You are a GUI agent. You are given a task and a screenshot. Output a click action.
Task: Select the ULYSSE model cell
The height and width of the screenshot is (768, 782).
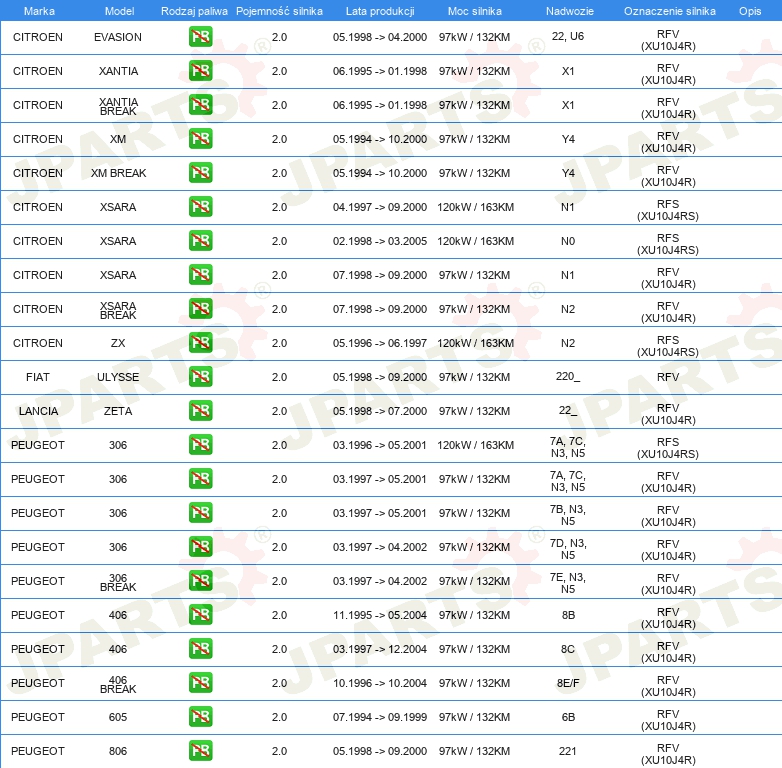click(118, 377)
